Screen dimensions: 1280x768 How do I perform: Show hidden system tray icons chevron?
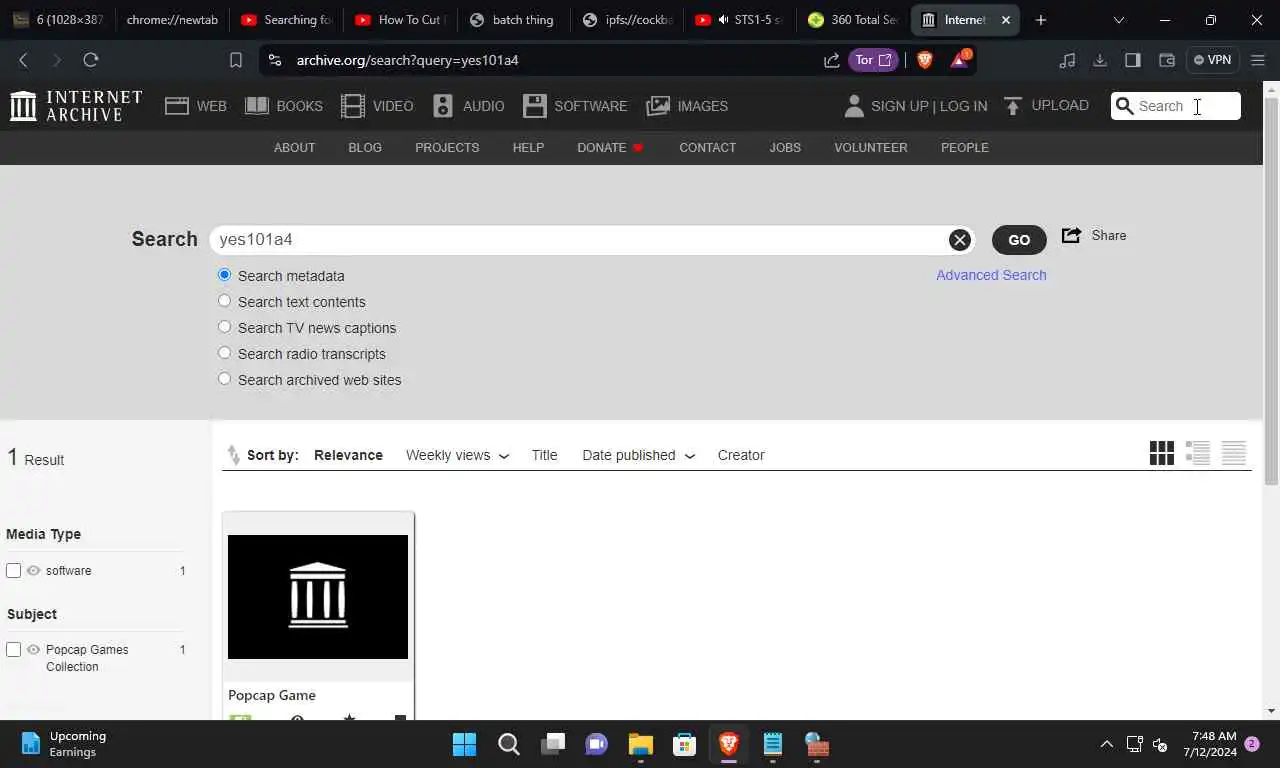[1106, 744]
